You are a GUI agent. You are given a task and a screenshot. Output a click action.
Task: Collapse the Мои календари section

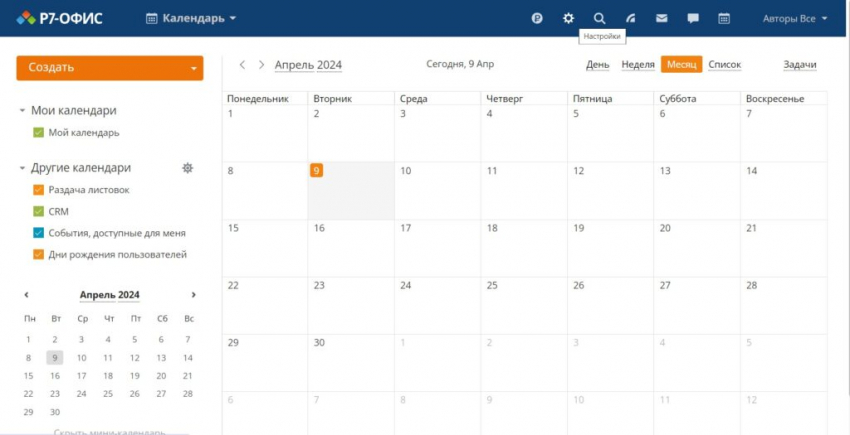[23, 111]
